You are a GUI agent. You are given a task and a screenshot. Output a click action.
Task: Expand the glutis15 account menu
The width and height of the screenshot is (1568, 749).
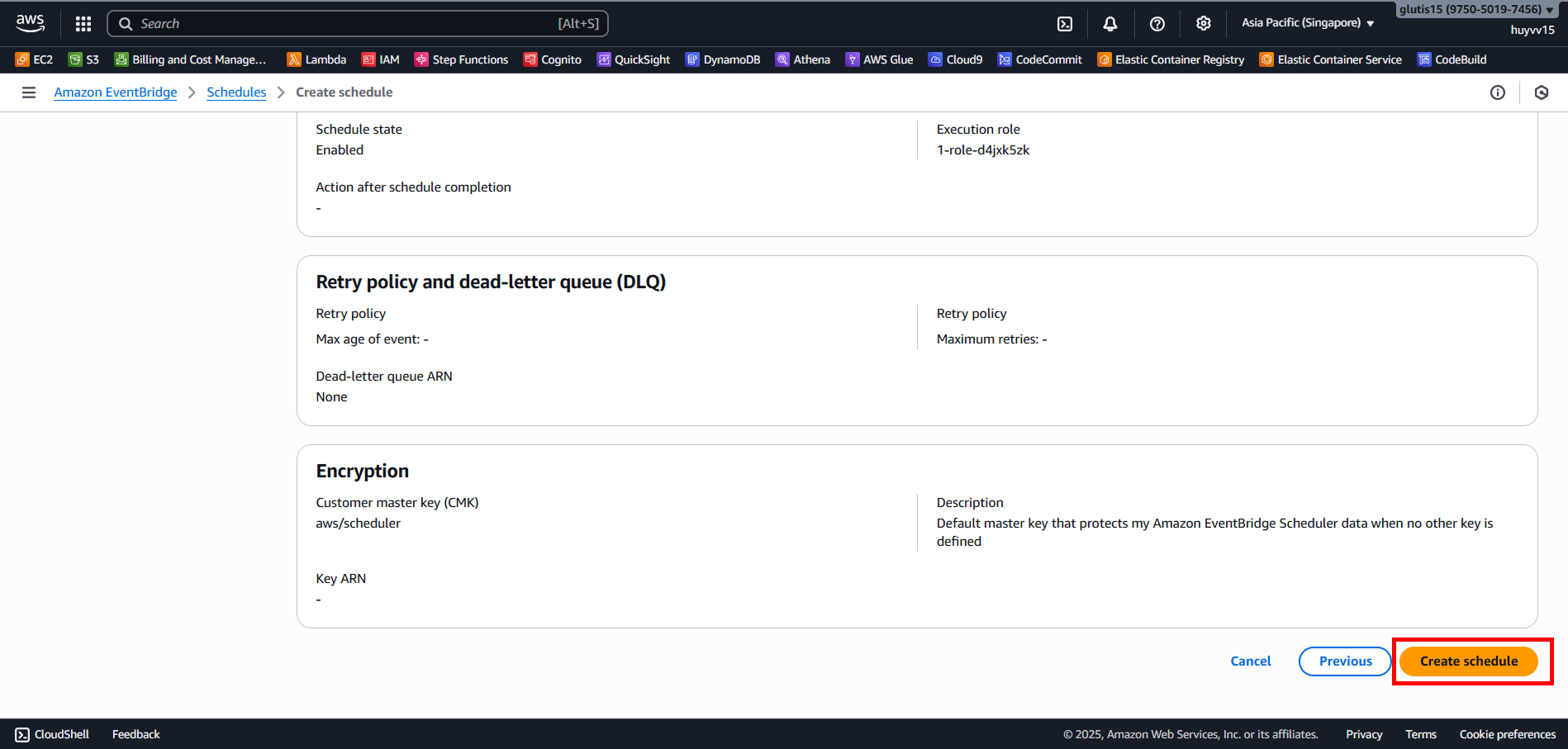[1475, 10]
